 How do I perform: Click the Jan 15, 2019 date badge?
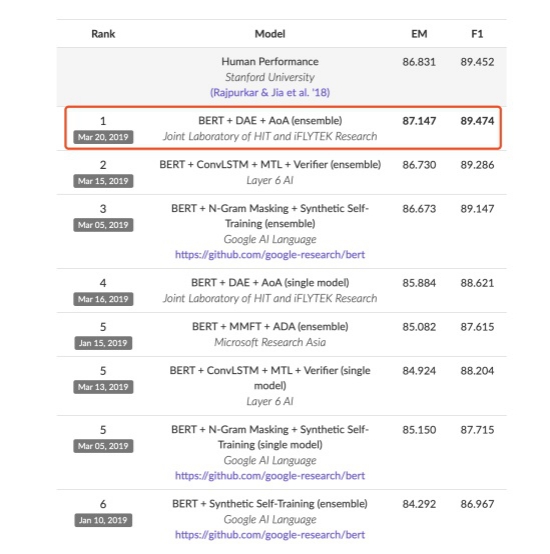click(x=103, y=343)
